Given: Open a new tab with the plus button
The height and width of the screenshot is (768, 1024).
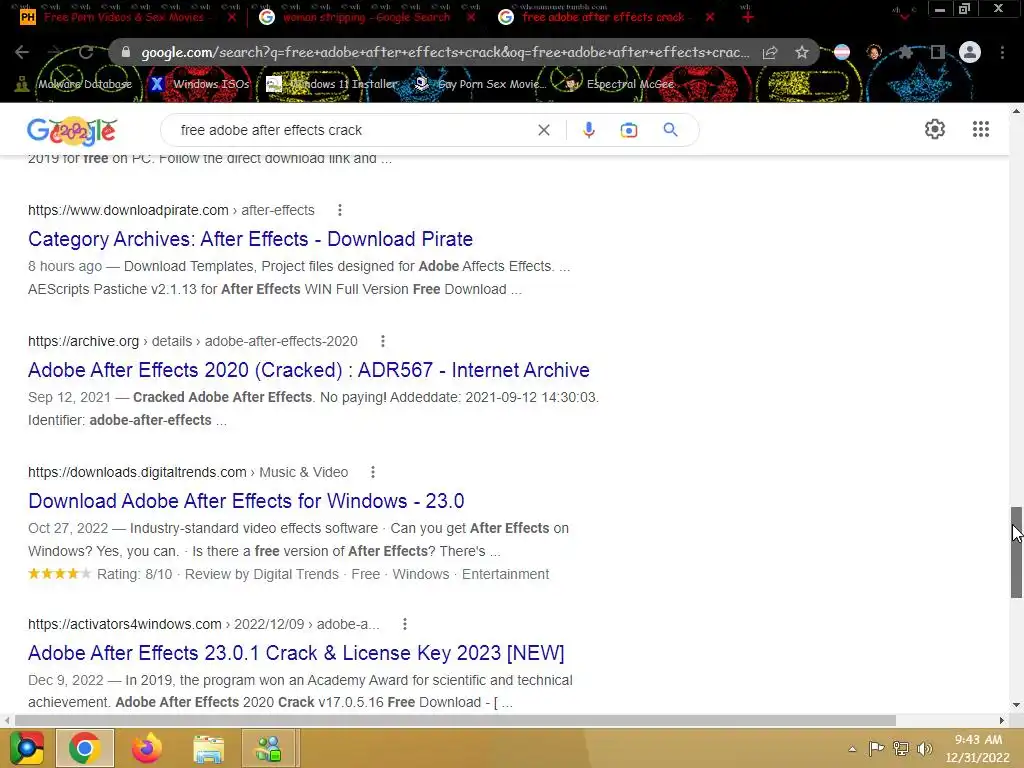Looking at the screenshot, I should (748, 17).
